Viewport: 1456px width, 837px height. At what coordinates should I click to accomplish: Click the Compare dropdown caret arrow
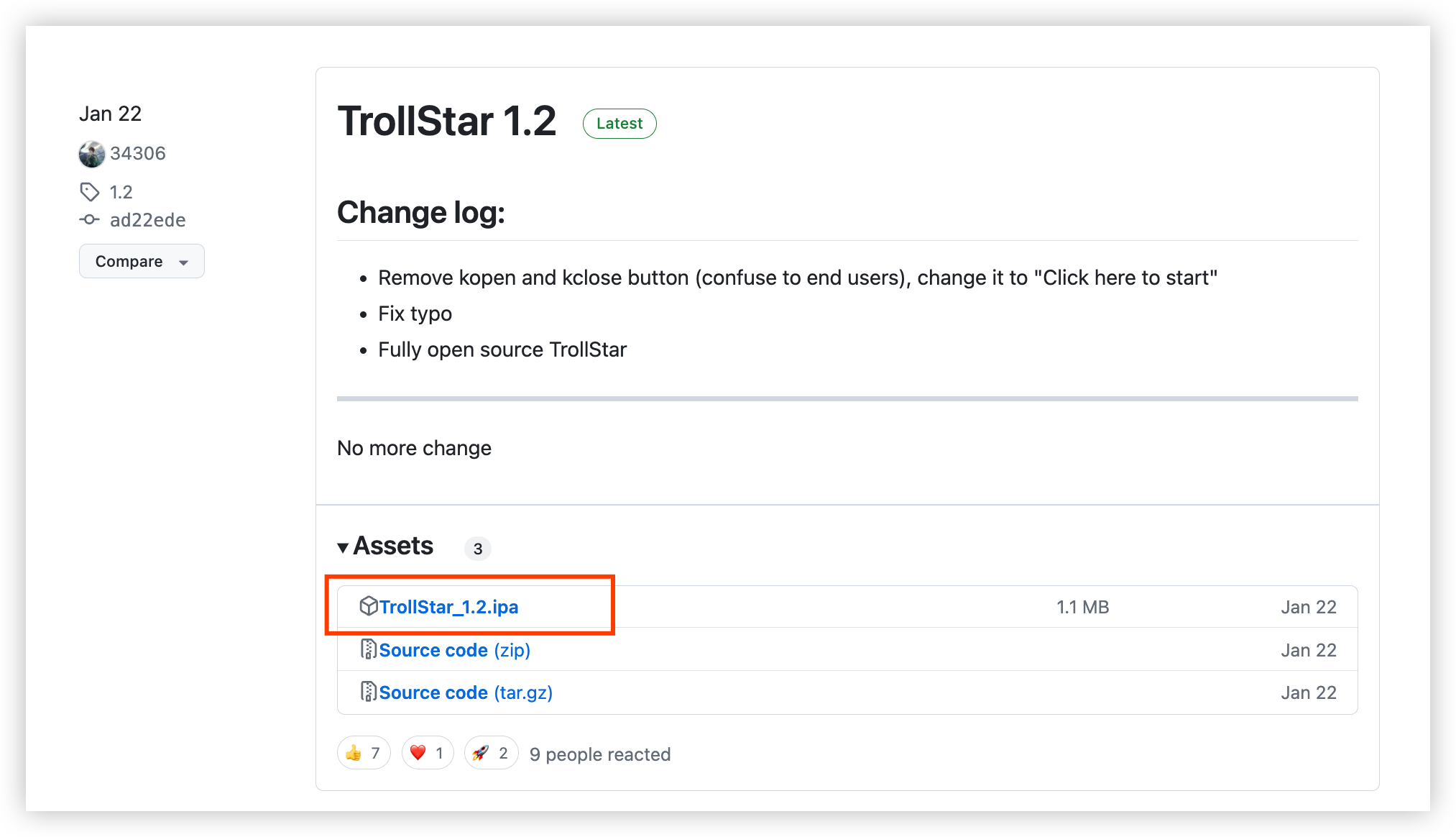coord(184,262)
